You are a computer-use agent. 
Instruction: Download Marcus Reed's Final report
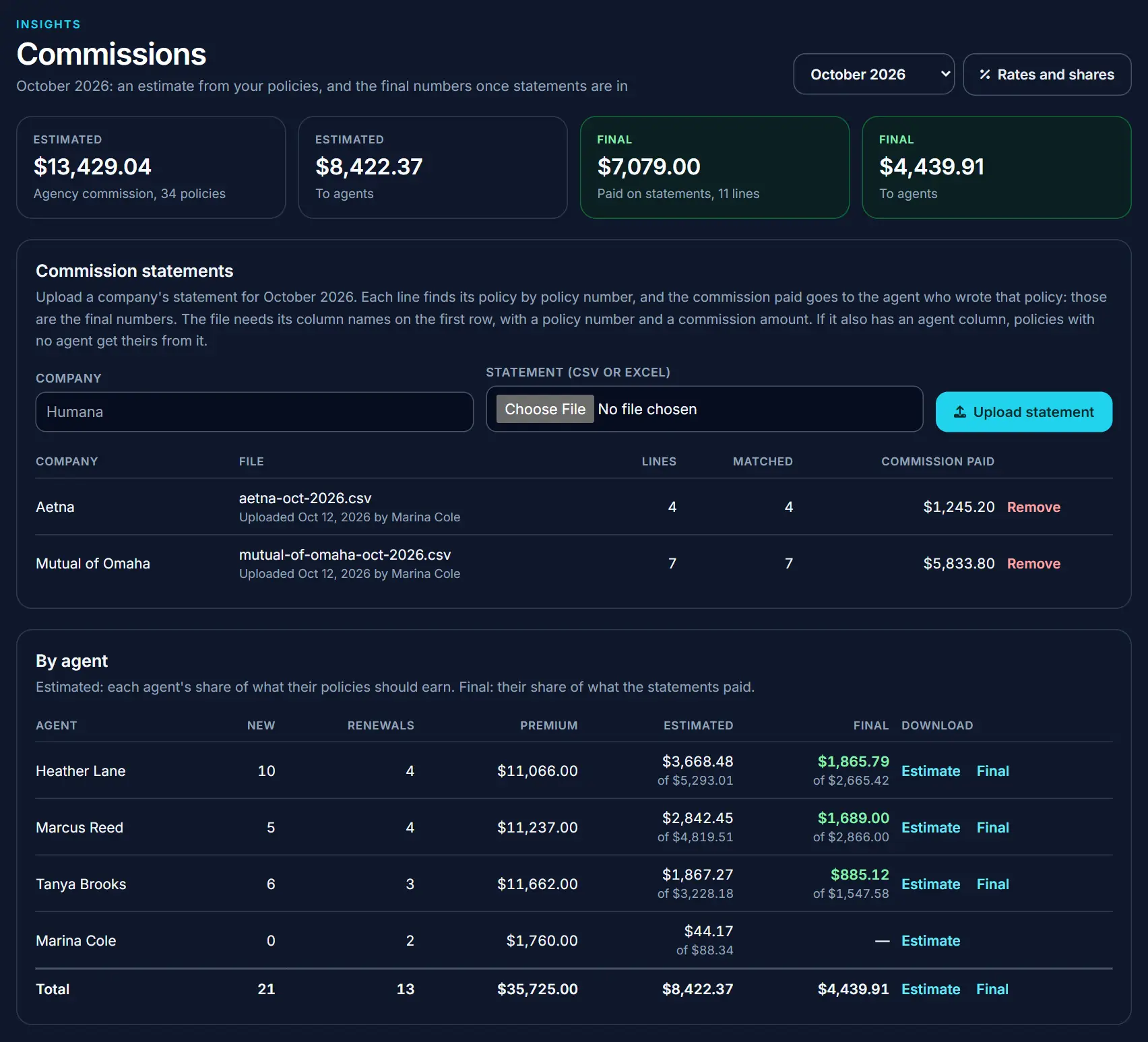(992, 828)
